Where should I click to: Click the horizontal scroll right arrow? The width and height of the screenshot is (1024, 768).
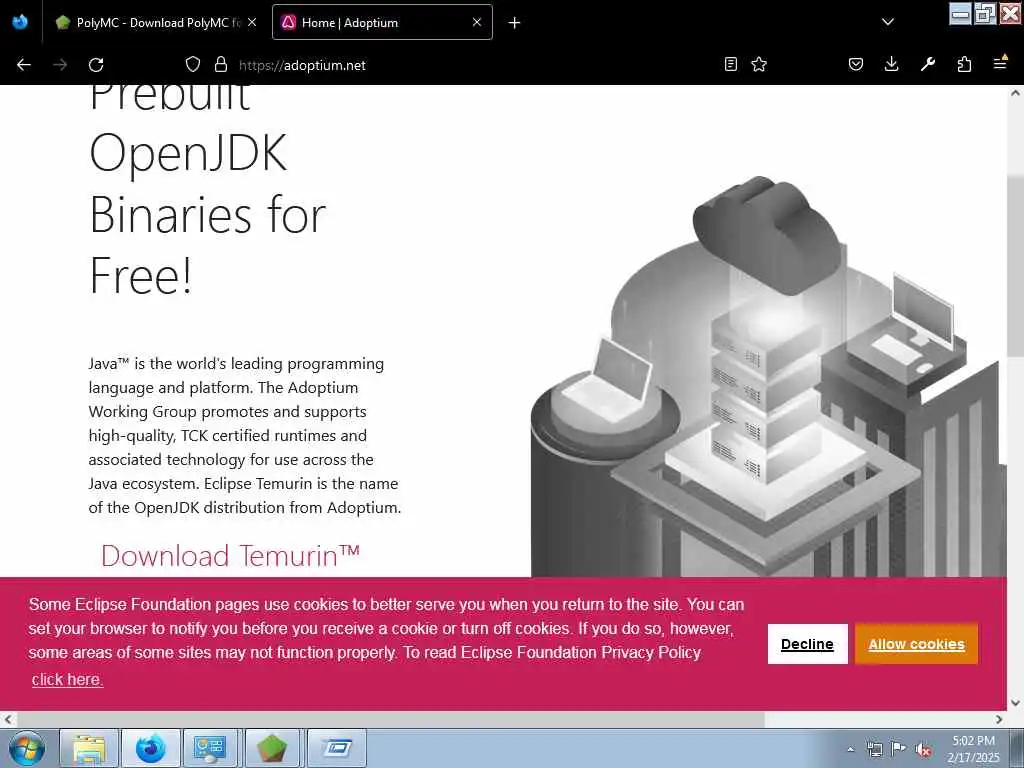[x=999, y=720]
